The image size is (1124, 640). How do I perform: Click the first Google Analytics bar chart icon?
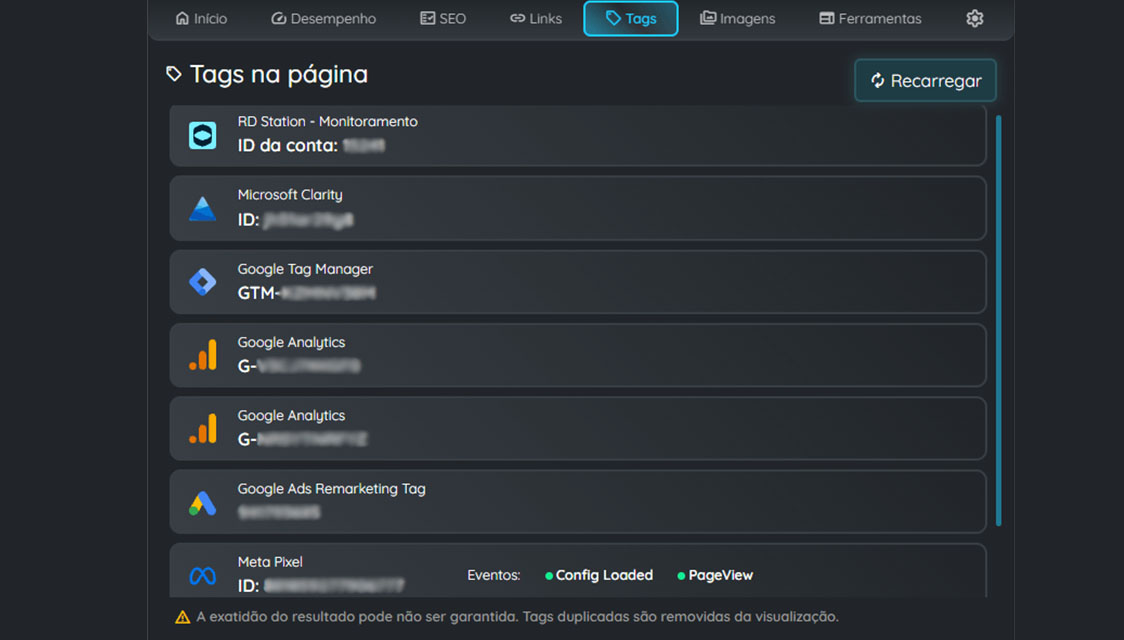click(x=203, y=355)
